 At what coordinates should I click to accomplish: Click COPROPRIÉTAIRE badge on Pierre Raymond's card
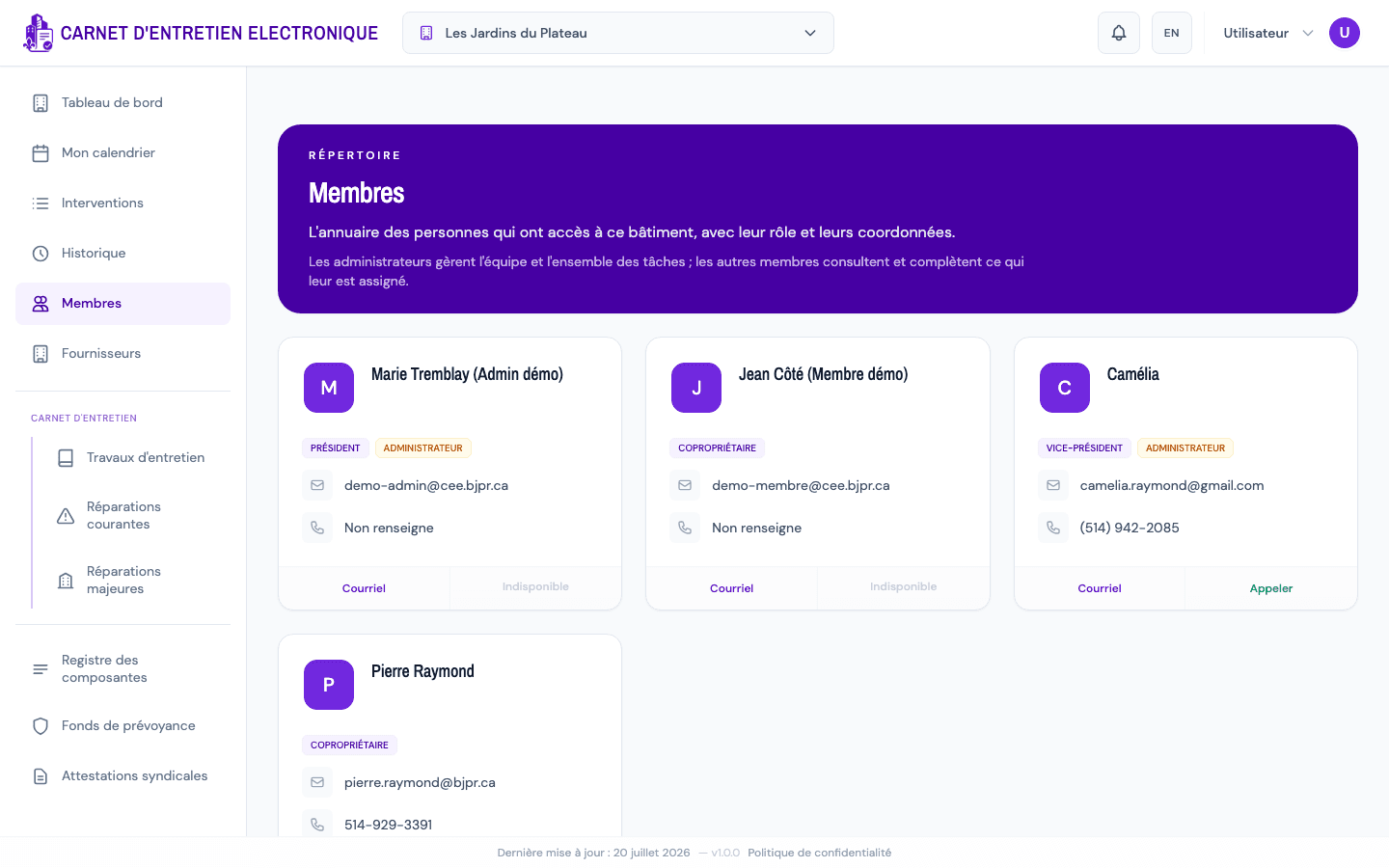[x=349, y=746]
